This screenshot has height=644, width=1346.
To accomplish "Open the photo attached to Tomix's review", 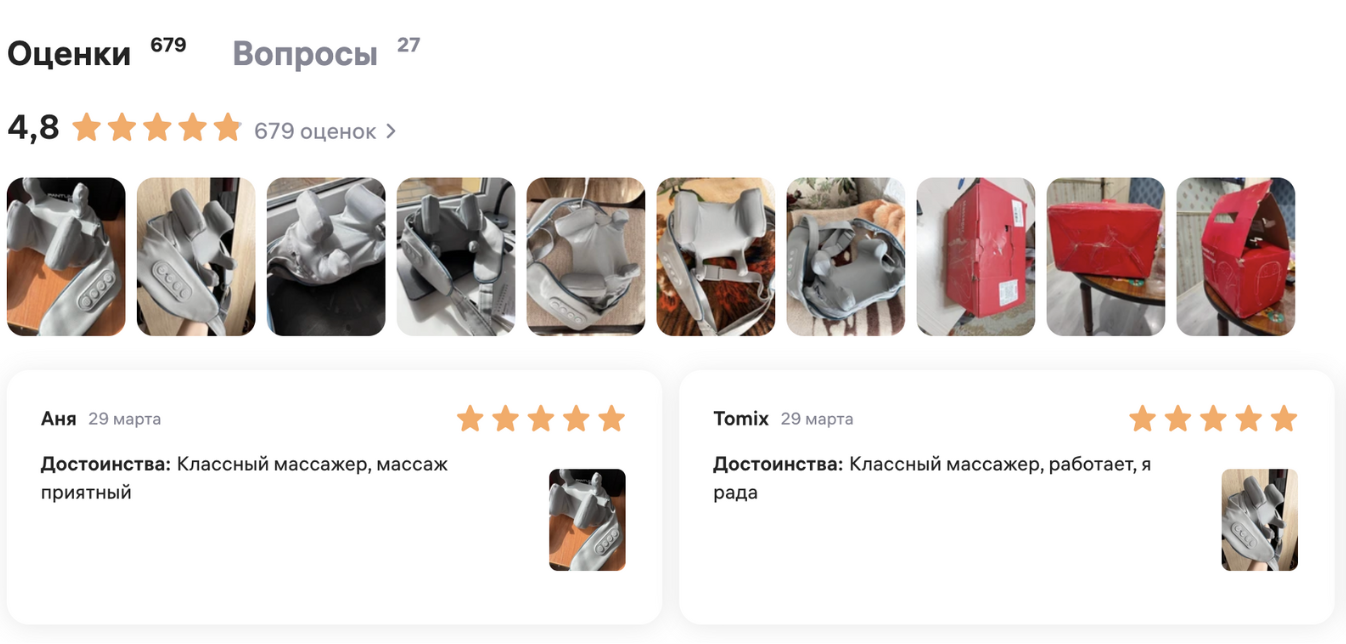I will click(x=1260, y=520).
